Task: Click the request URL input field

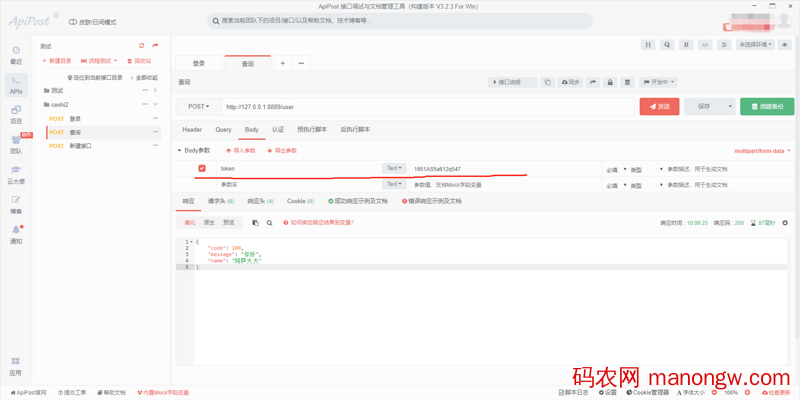Action: tap(428, 107)
